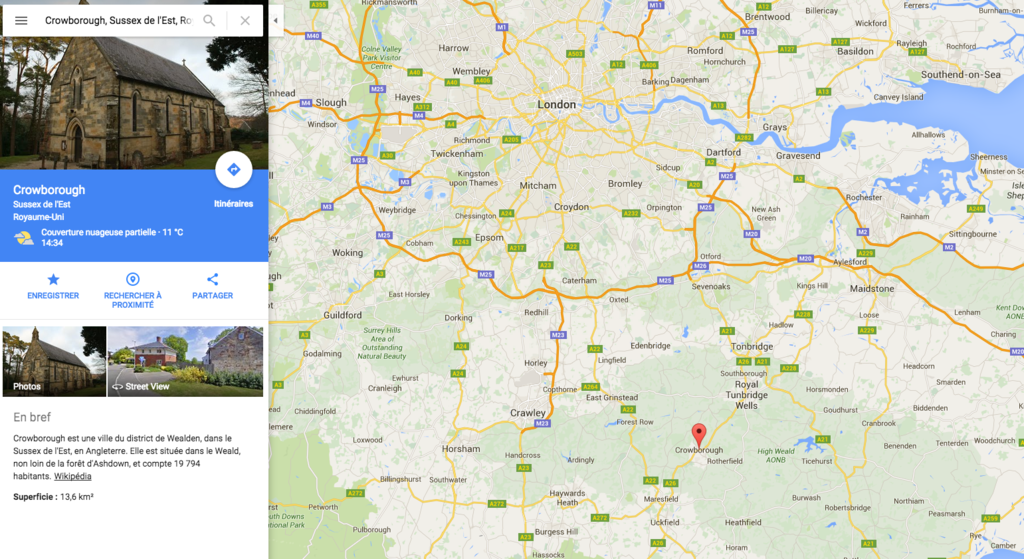Open the Street View thumbnail
1024x559 pixels.
tap(185, 361)
